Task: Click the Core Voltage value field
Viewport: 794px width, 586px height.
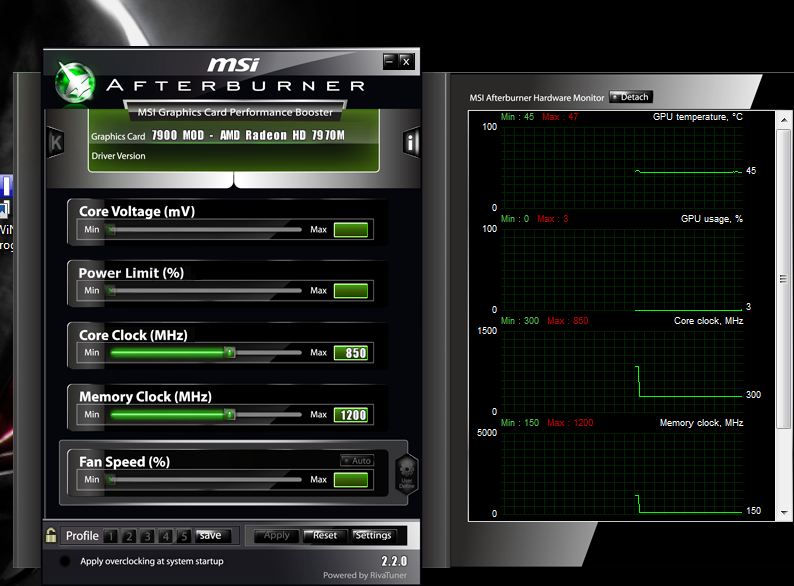Action: click(351, 229)
